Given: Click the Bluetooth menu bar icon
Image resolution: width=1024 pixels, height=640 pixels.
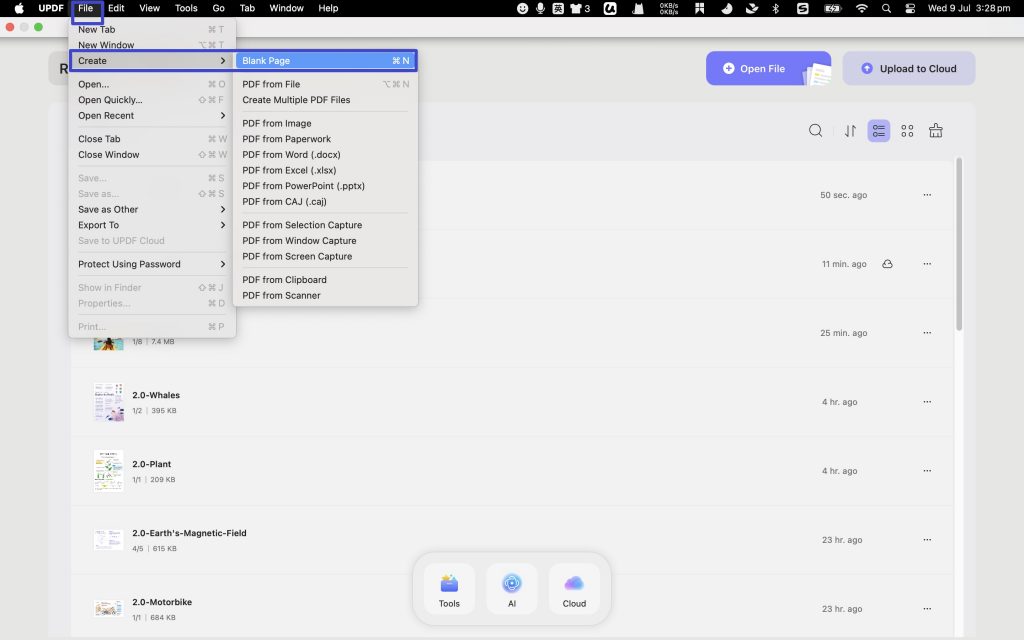Looking at the screenshot, I should pos(776,8).
